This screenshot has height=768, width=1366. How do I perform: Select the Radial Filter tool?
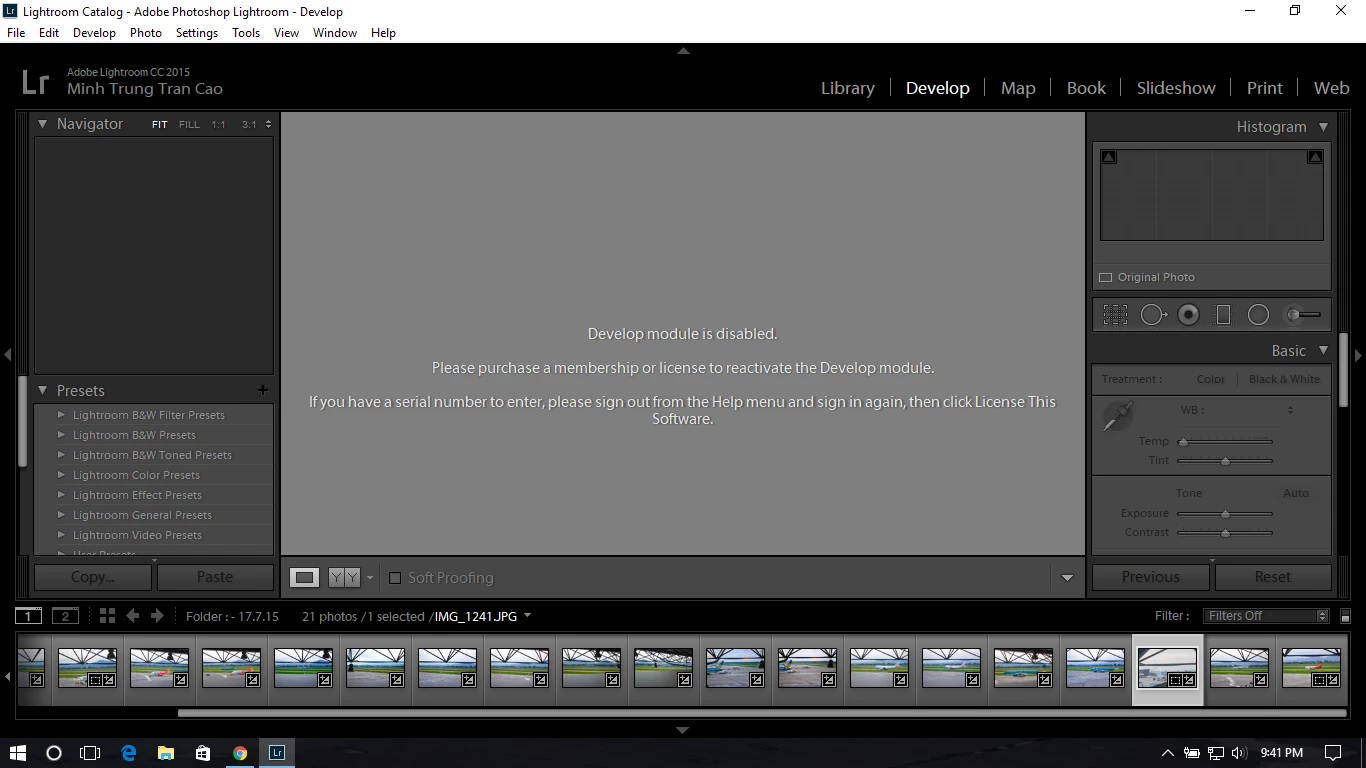click(1258, 315)
